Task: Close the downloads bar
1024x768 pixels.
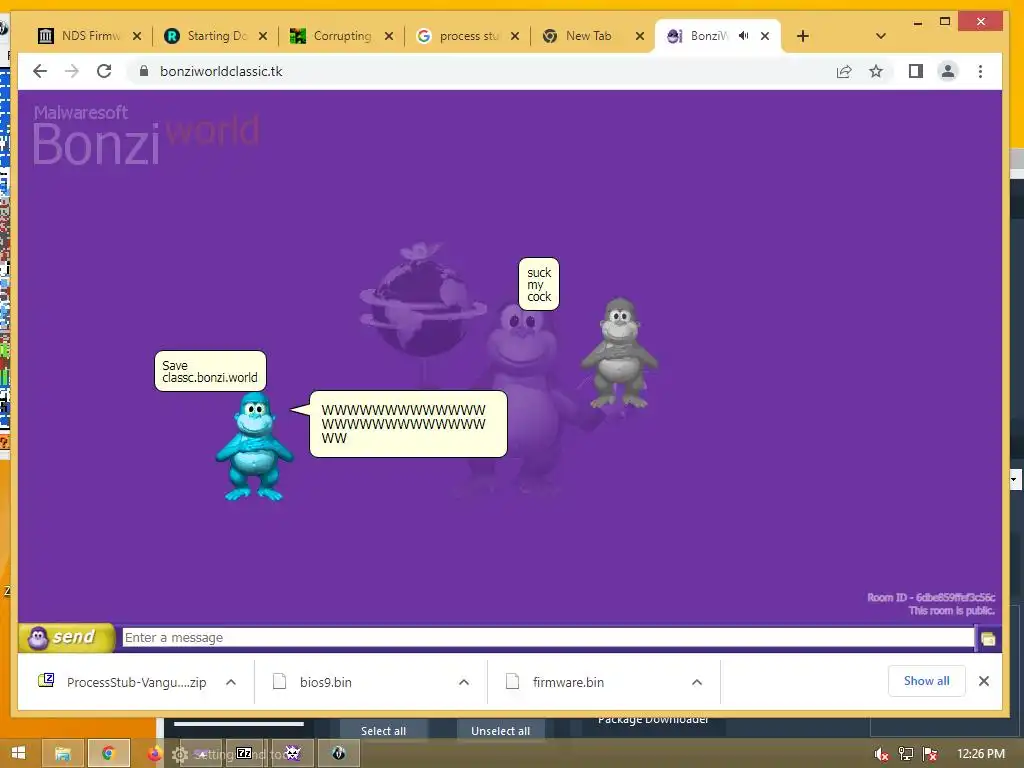Action: [984, 681]
